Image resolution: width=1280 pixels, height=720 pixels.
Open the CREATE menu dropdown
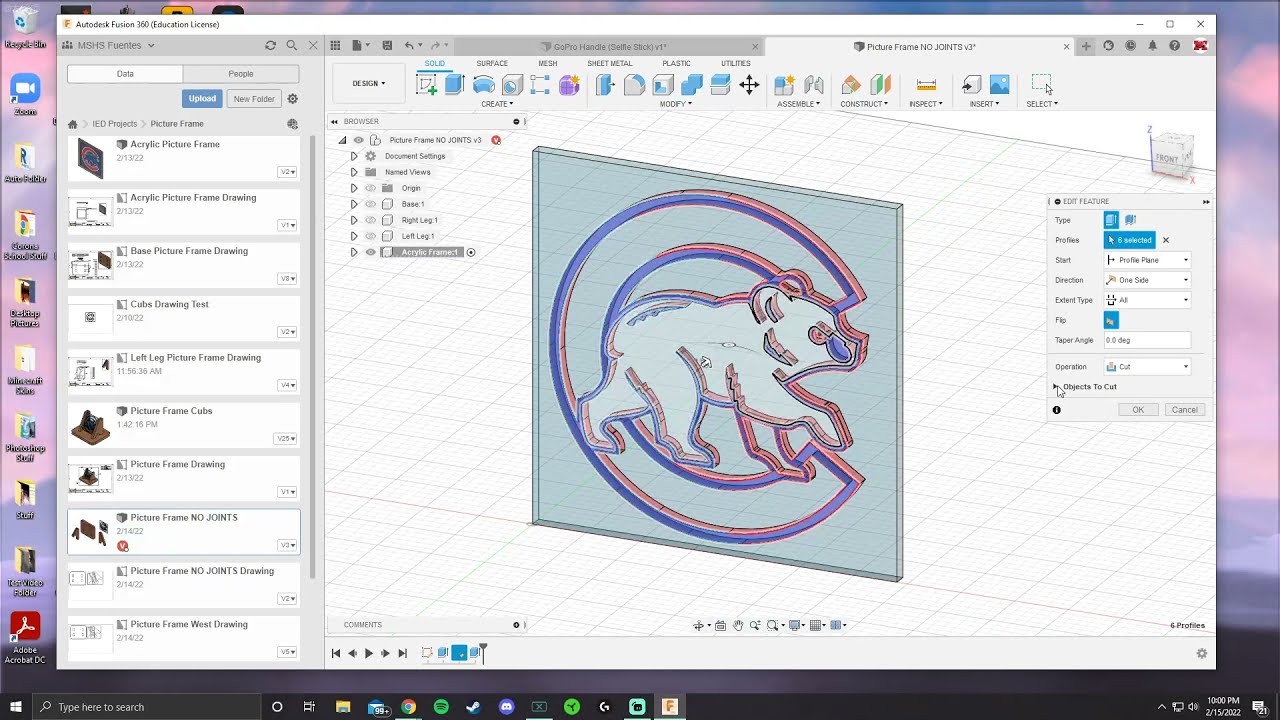click(497, 104)
